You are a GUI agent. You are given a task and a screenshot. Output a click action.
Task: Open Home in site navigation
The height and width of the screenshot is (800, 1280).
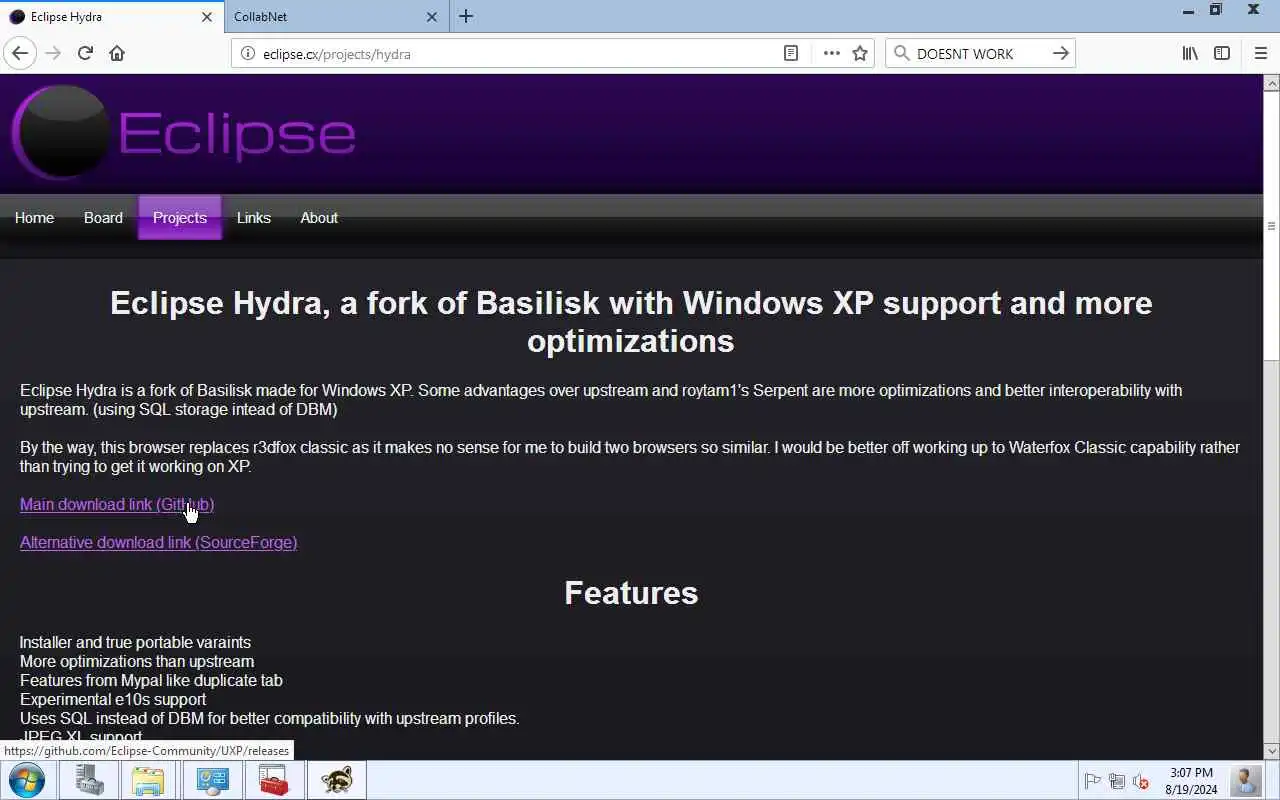click(34, 218)
